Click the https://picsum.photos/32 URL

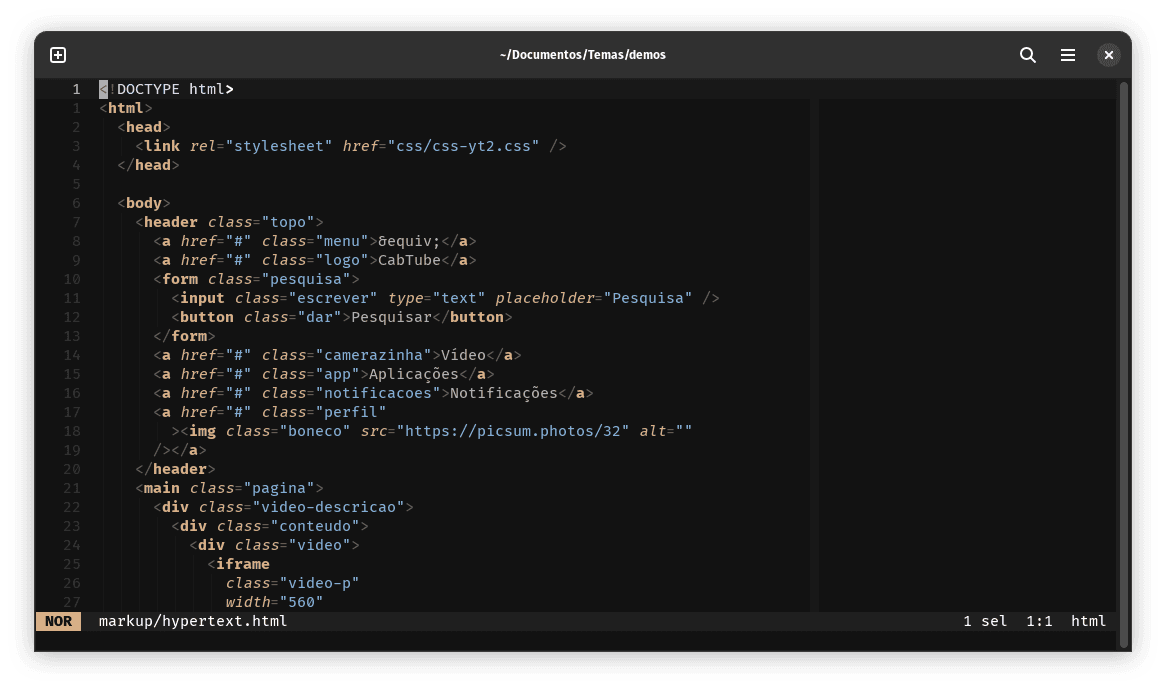click(x=512, y=431)
